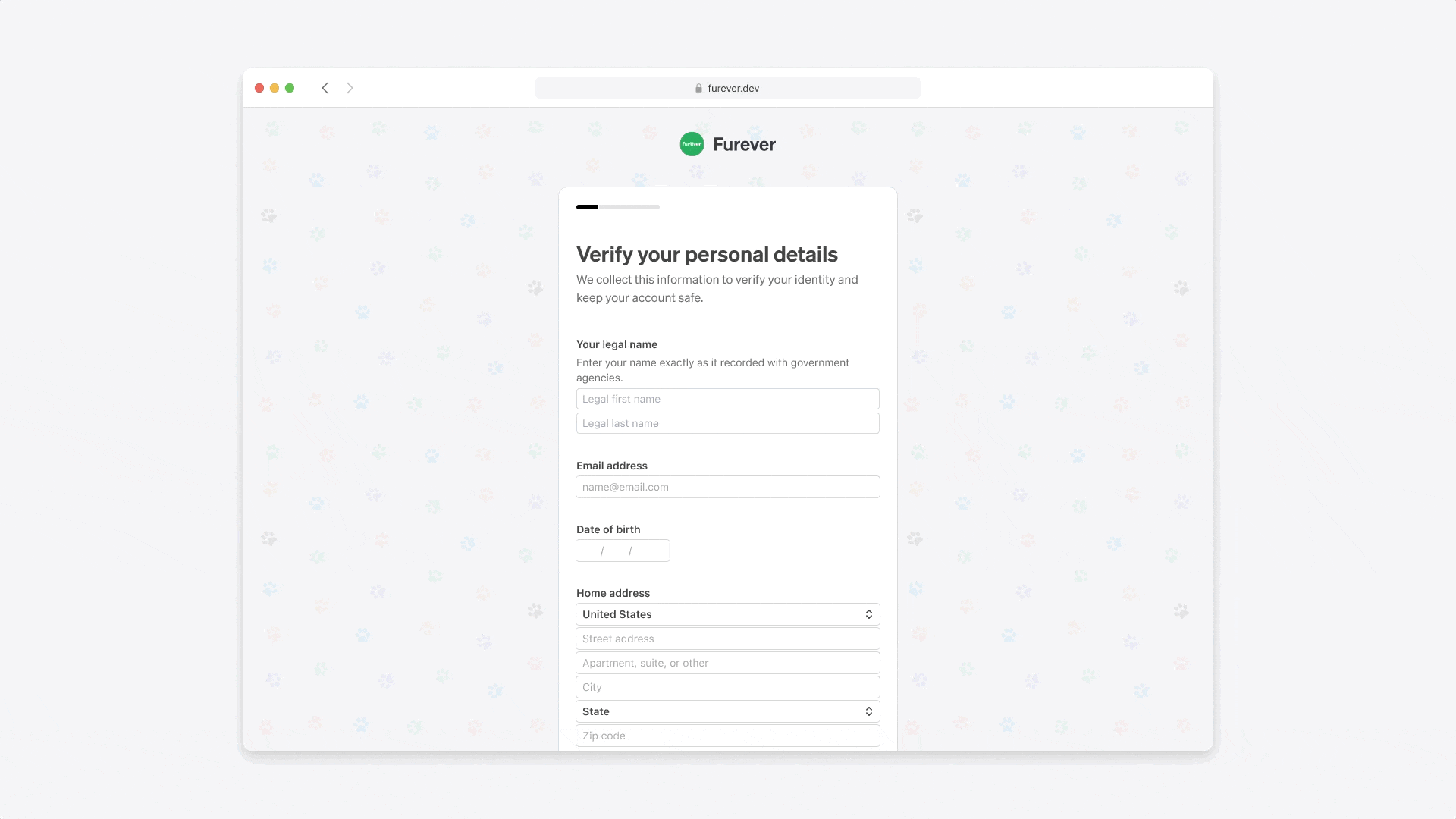1456x819 pixels.
Task: Click the name@email.com email field
Action: [728, 487]
